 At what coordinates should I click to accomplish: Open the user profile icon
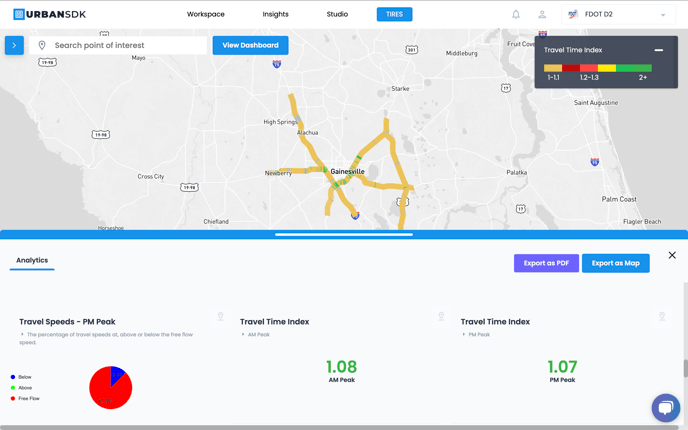click(x=542, y=14)
